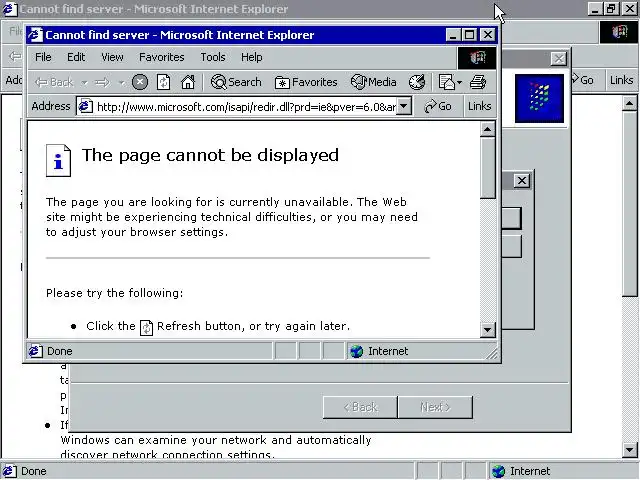Close the small inner dialog
This screenshot has height=480, width=640.
coord(522,181)
